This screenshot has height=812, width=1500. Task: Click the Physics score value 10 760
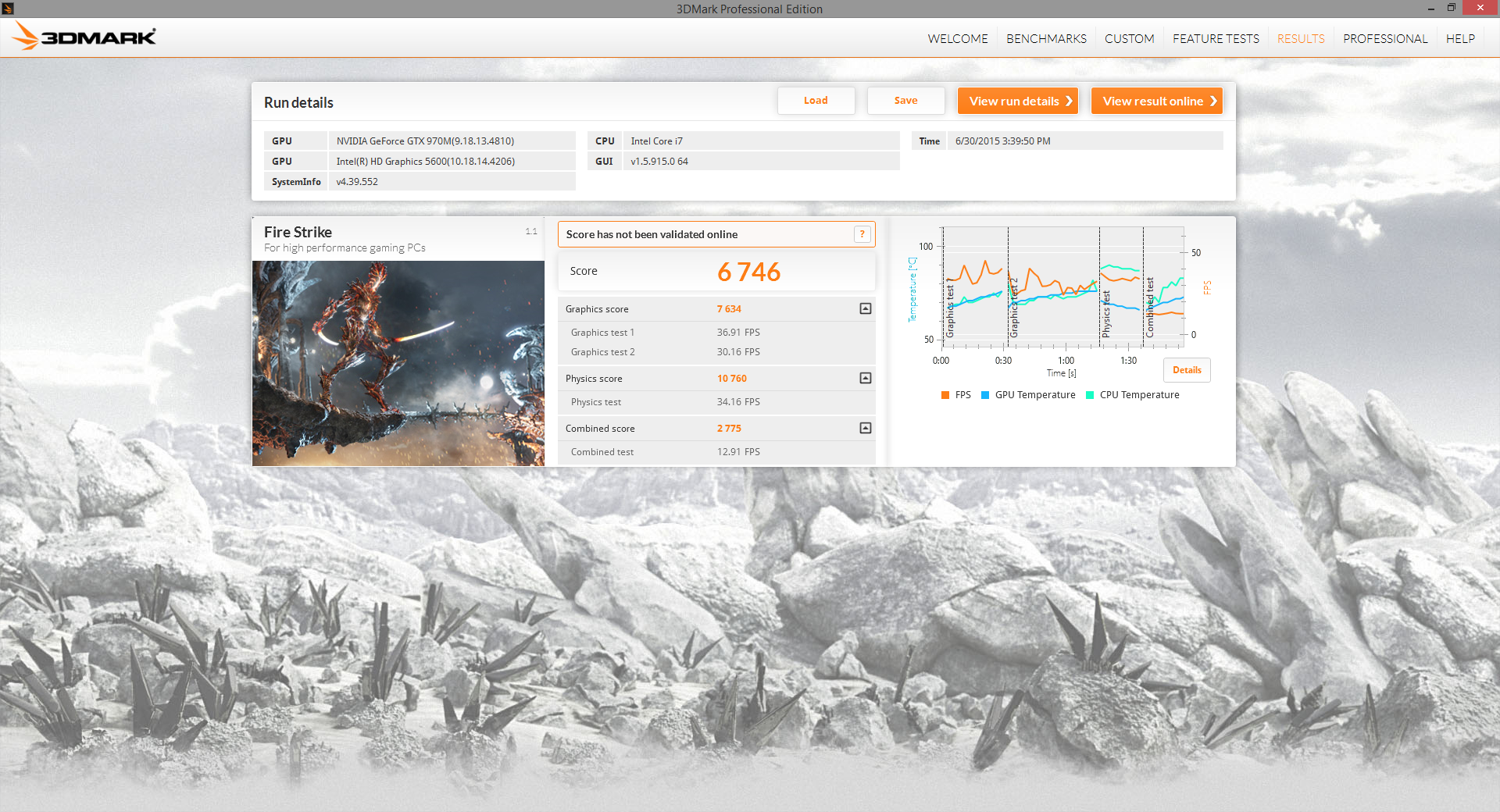732,379
